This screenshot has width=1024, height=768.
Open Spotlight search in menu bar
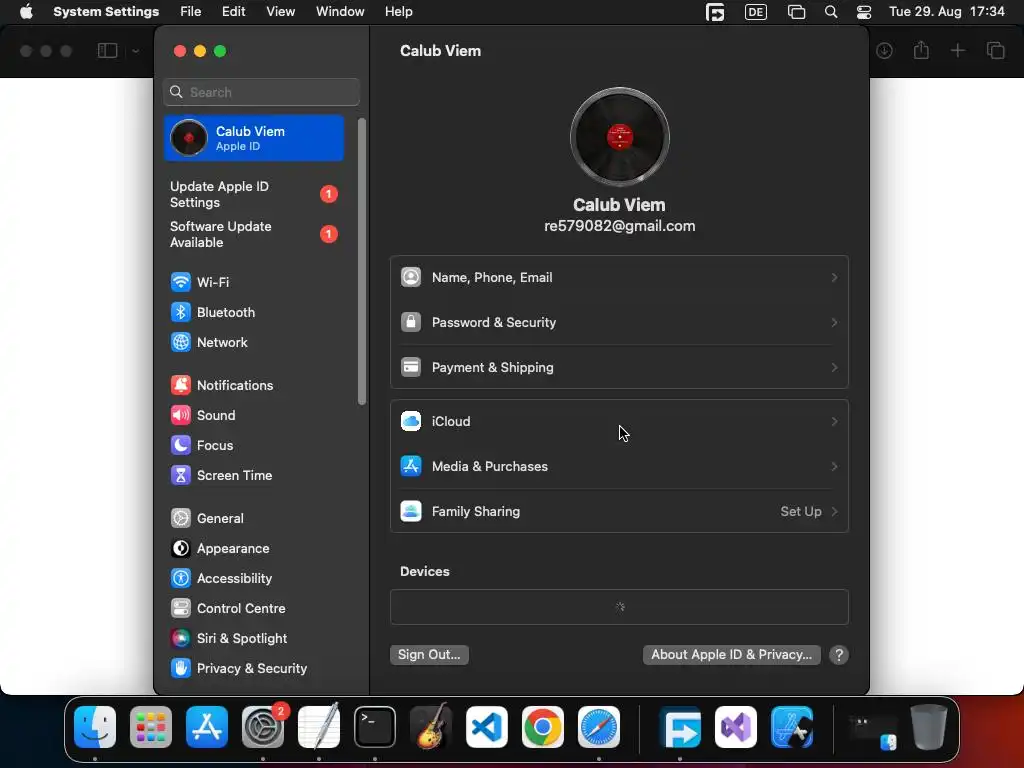[x=831, y=12]
